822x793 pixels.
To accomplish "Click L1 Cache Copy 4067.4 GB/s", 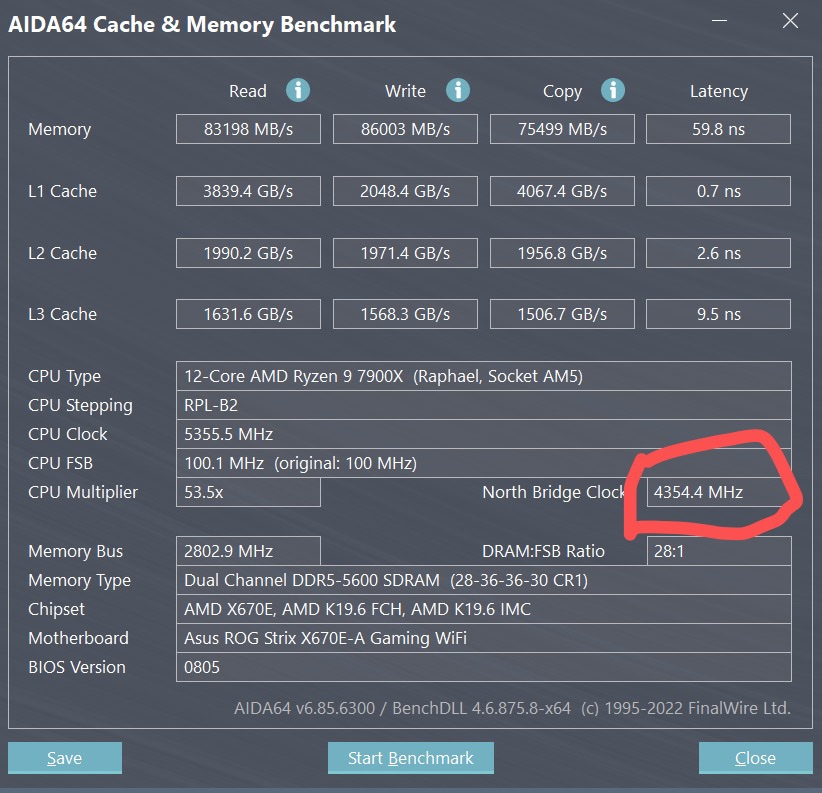I will coord(562,191).
